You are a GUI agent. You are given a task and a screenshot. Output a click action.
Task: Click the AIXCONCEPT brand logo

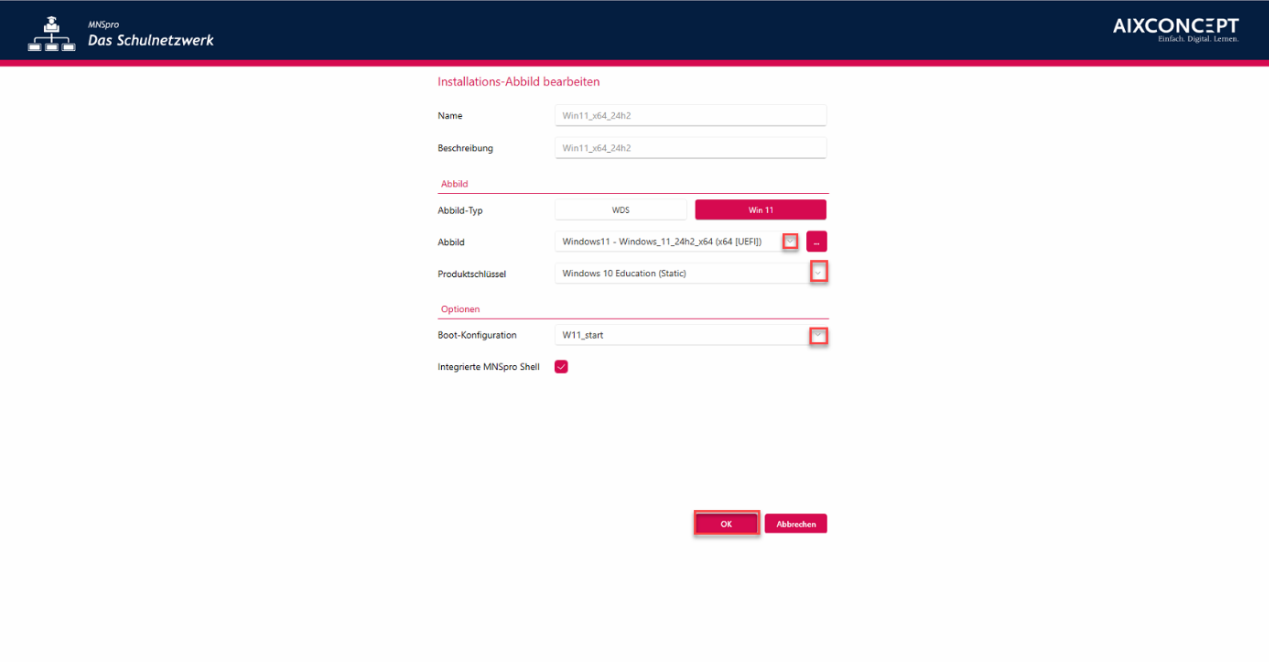1175,29
